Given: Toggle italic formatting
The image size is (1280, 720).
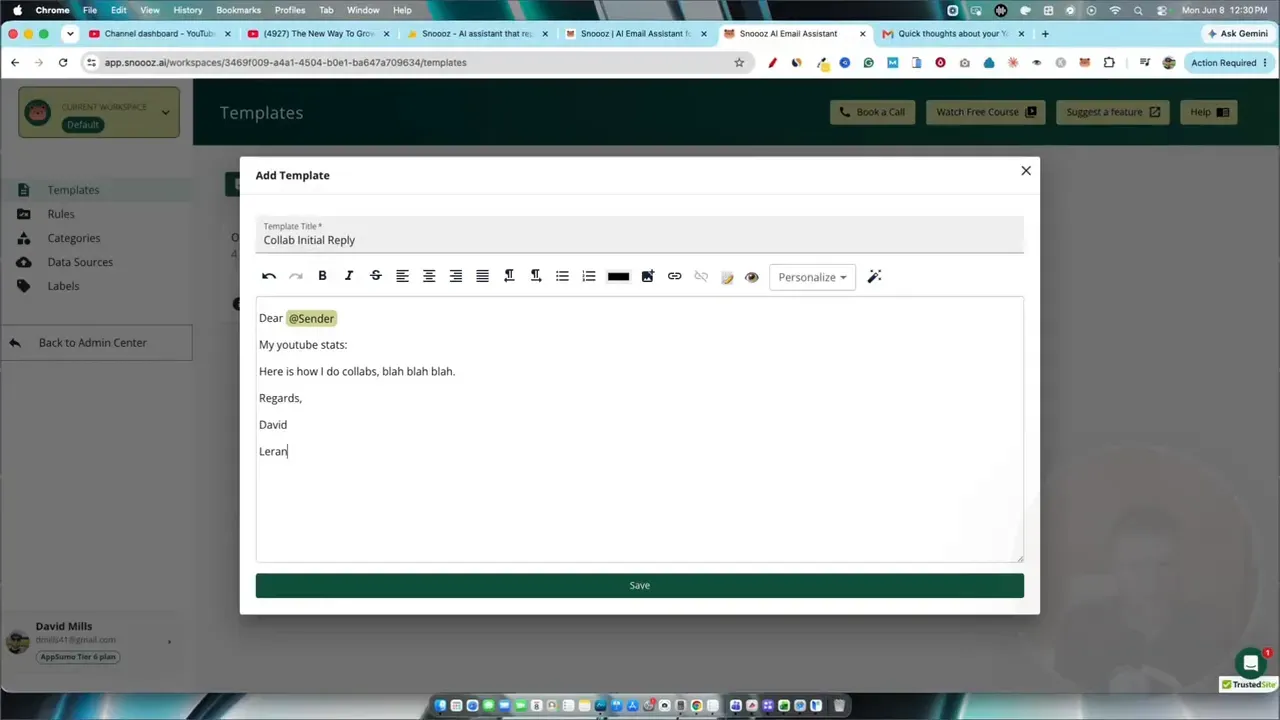Looking at the screenshot, I should pos(349,277).
